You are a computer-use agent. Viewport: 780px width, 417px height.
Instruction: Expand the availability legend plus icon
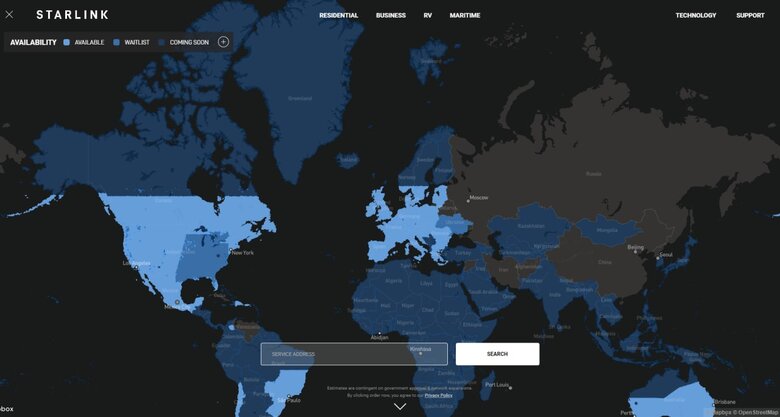[223, 42]
